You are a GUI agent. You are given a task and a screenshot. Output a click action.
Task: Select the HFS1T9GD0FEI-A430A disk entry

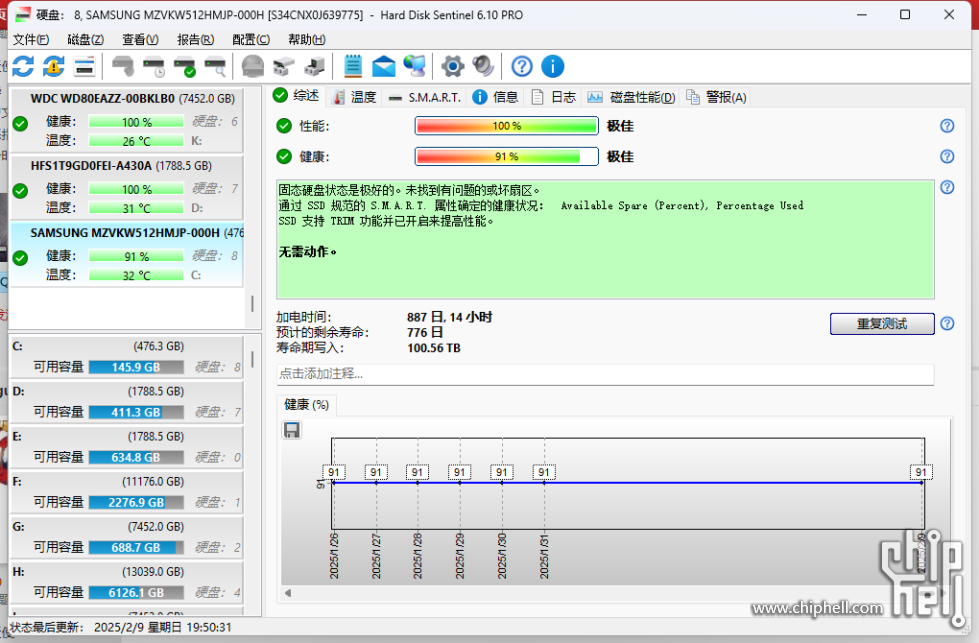click(127, 187)
